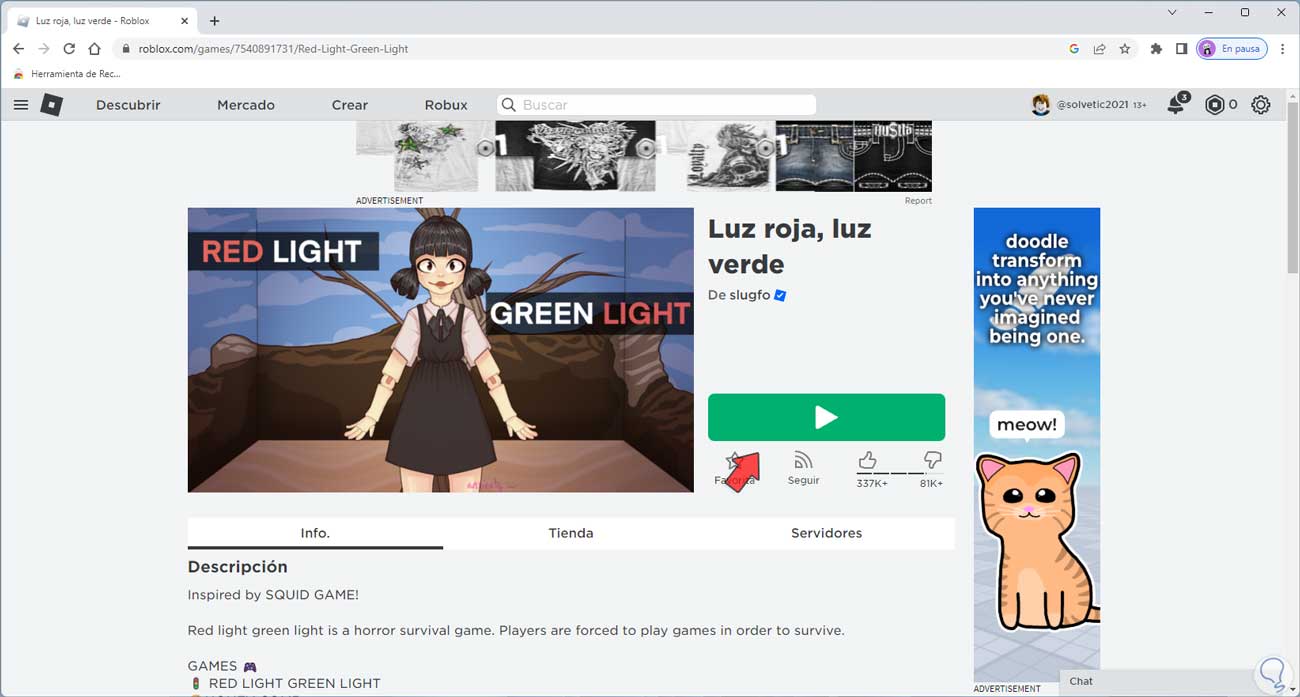This screenshot has width=1300, height=697.
Task: Click the browser address bar URL
Action: [x=273, y=48]
